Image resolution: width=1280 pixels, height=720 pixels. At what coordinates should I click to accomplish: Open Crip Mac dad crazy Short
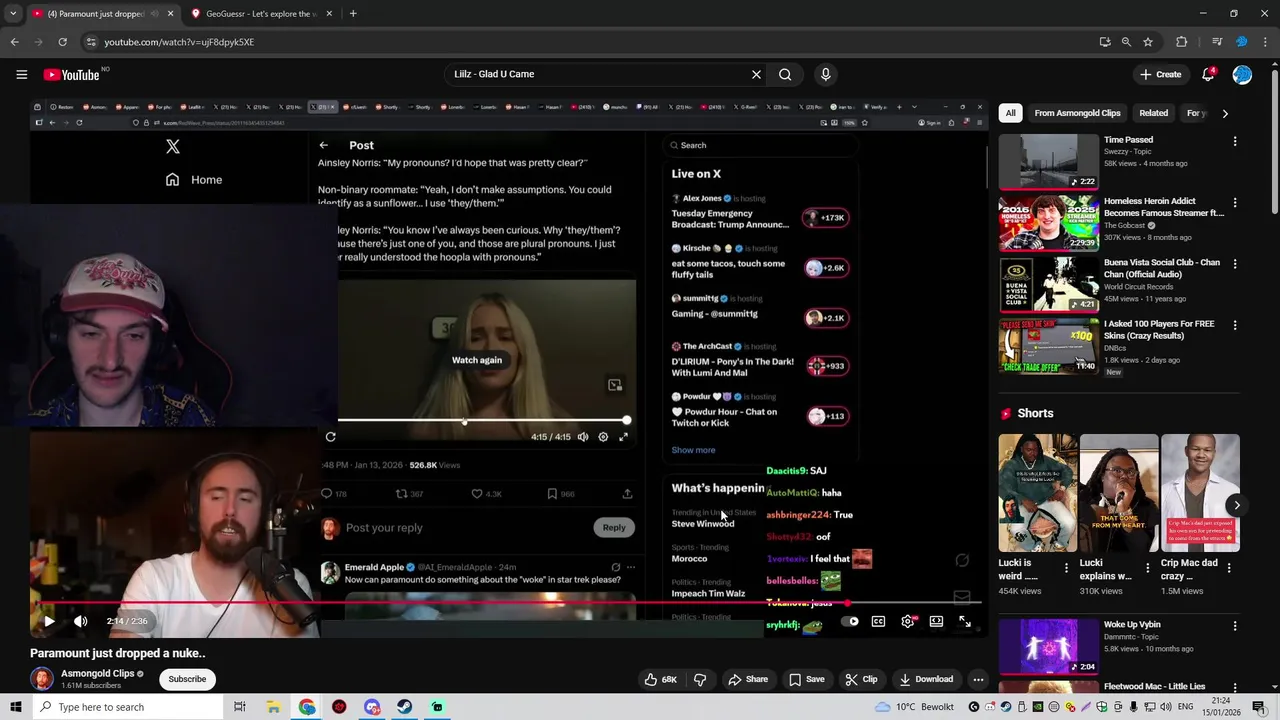click(1200, 492)
